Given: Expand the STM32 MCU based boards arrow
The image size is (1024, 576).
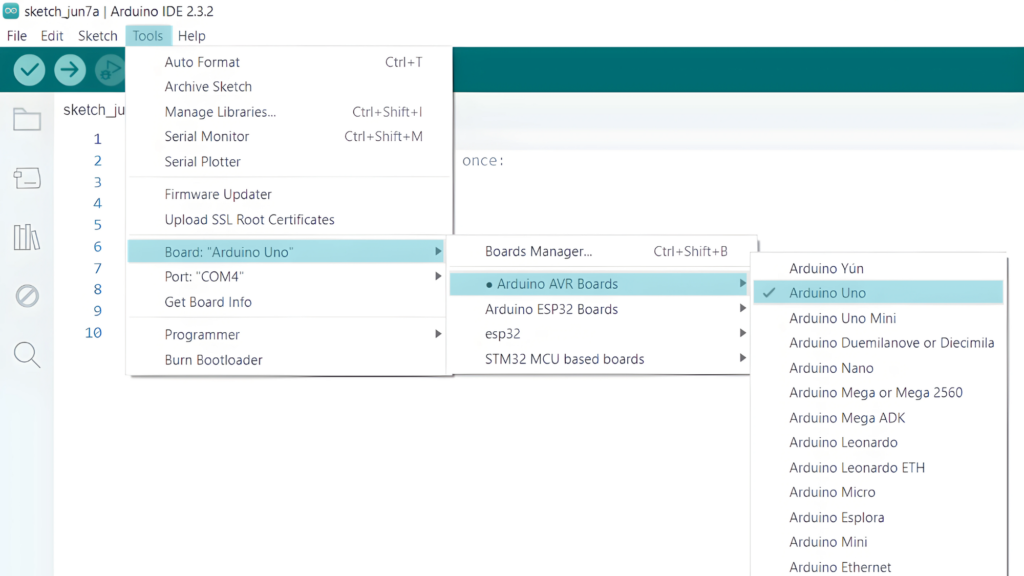Looking at the screenshot, I should click(x=743, y=358).
